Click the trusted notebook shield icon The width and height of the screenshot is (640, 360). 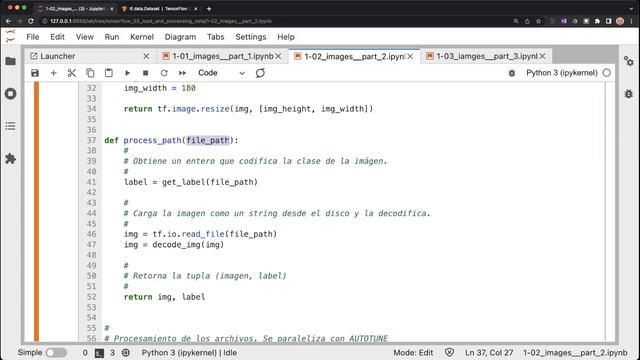(x=449, y=353)
